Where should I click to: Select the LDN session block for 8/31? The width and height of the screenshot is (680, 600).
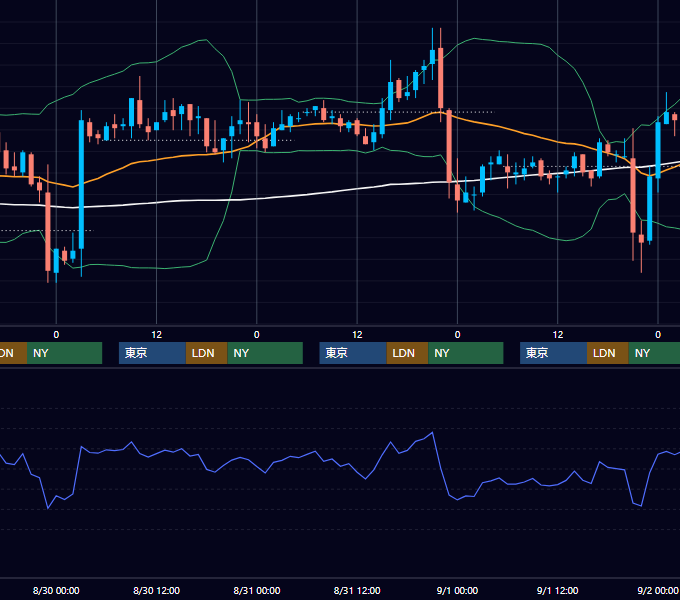pos(407,353)
